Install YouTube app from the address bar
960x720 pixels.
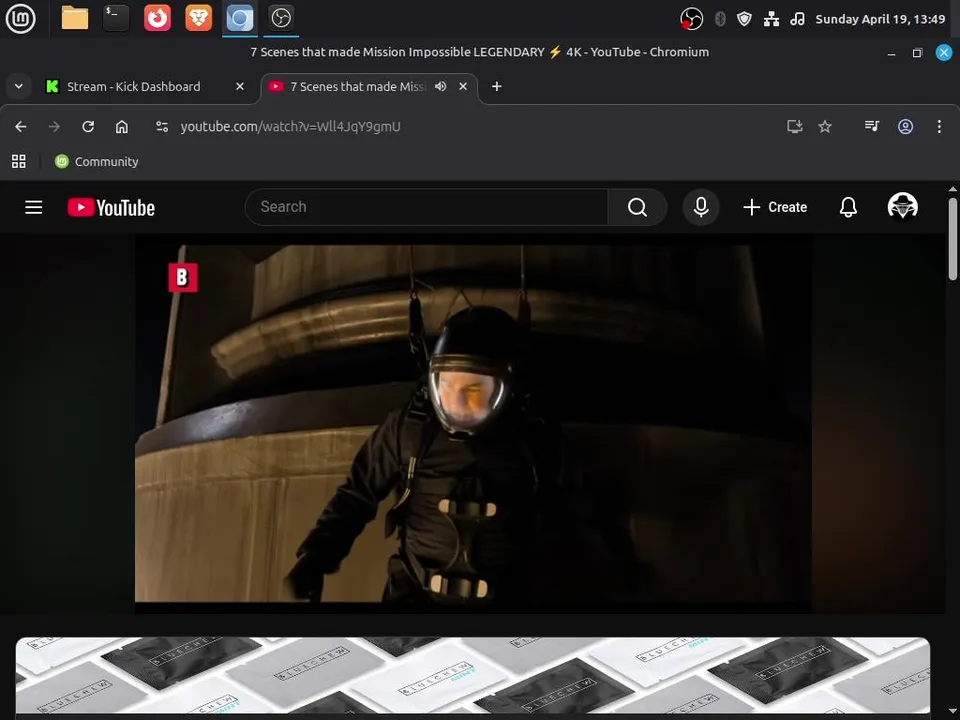coord(794,127)
